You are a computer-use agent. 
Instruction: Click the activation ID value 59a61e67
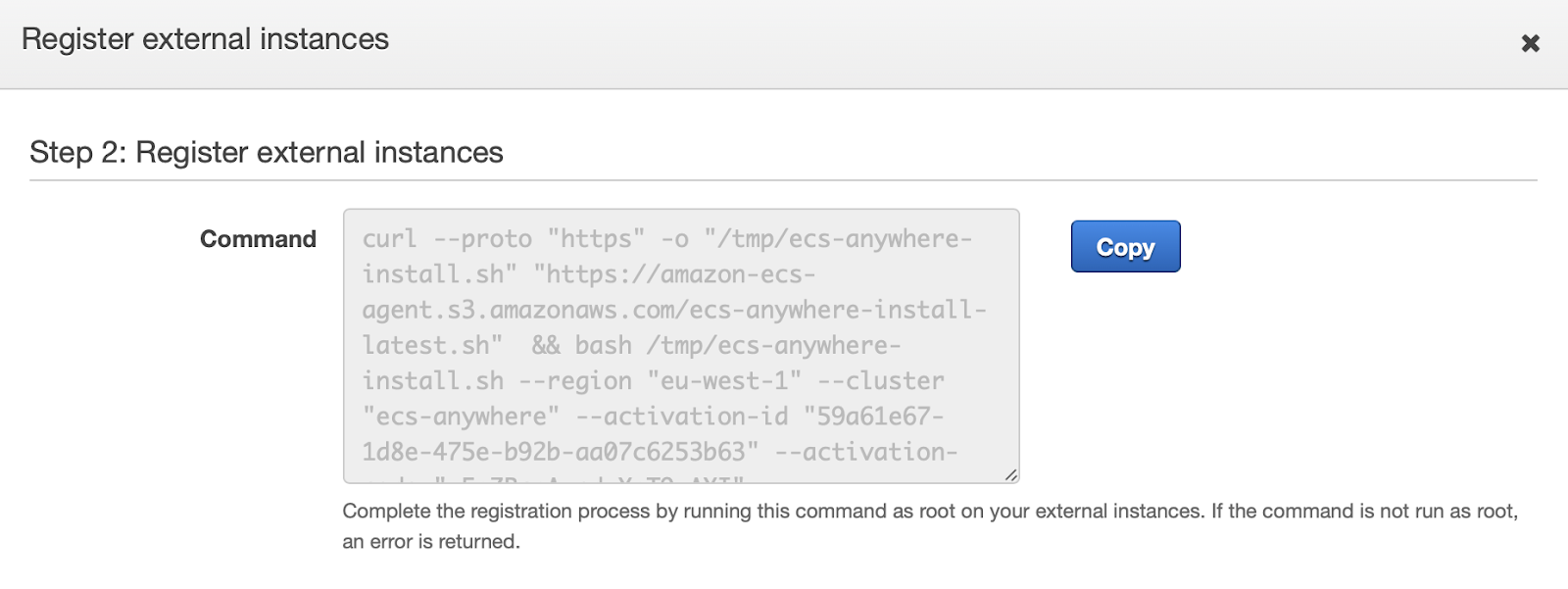872,417
